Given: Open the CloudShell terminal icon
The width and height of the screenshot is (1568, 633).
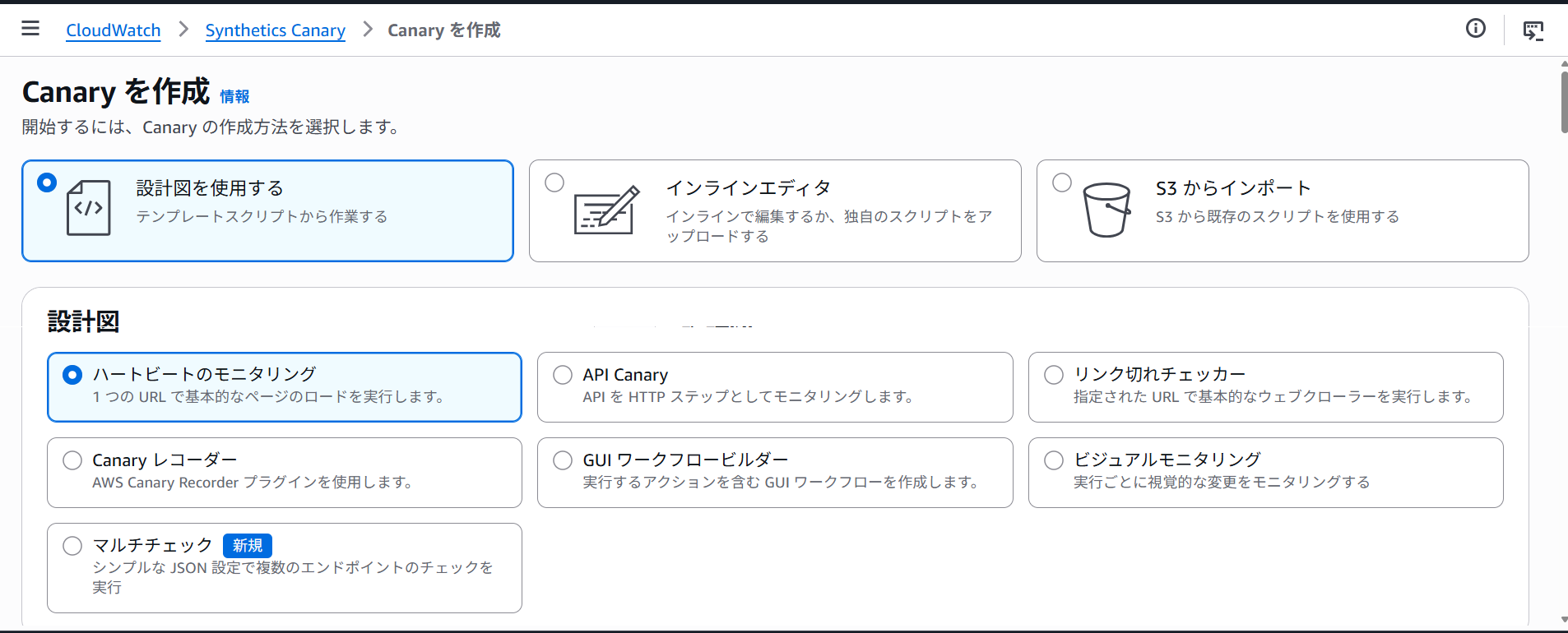Looking at the screenshot, I should pyautogui.click(x=1533, y=30).
